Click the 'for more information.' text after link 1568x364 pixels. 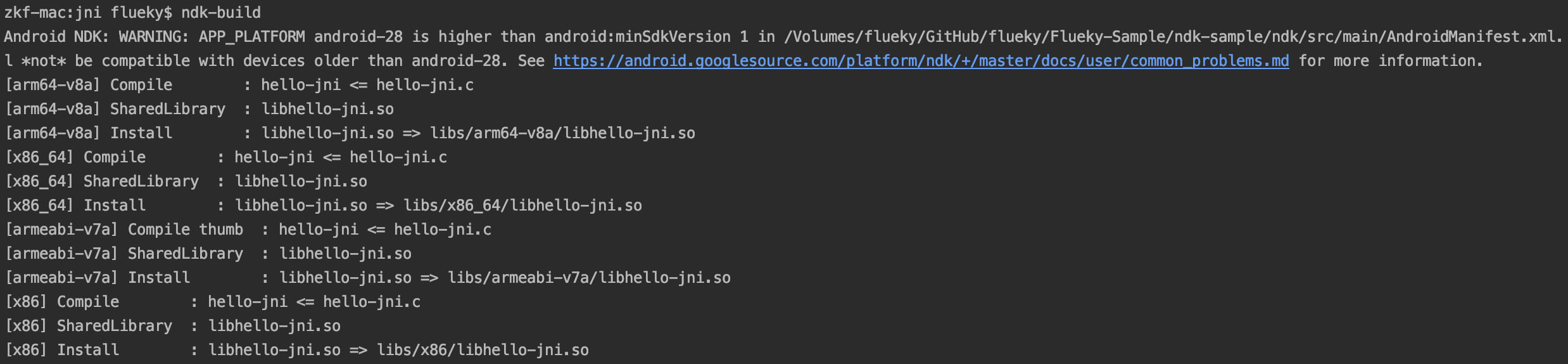tap(1391, 61)
